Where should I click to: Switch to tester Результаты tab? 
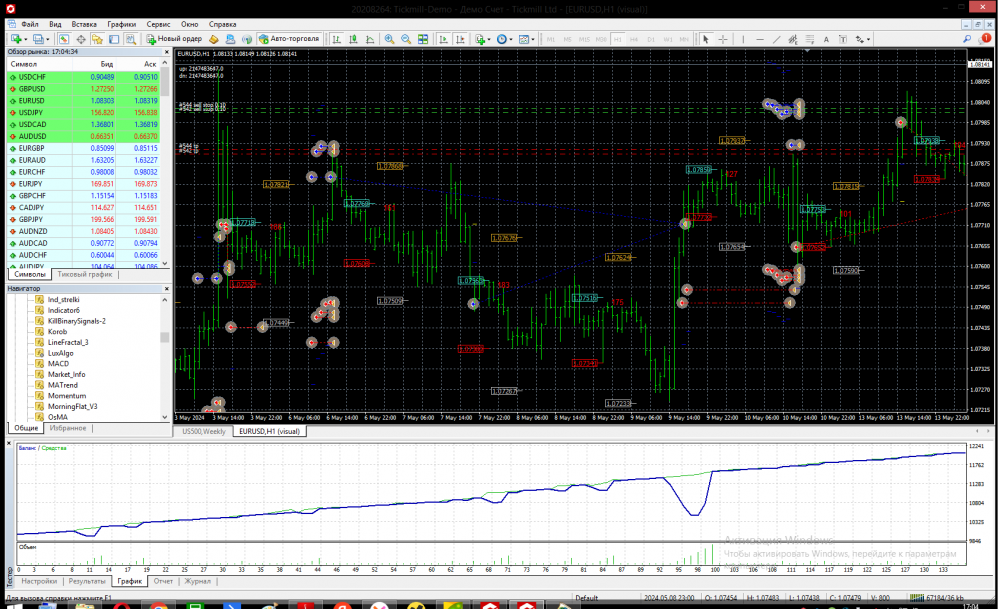[87, 581]
